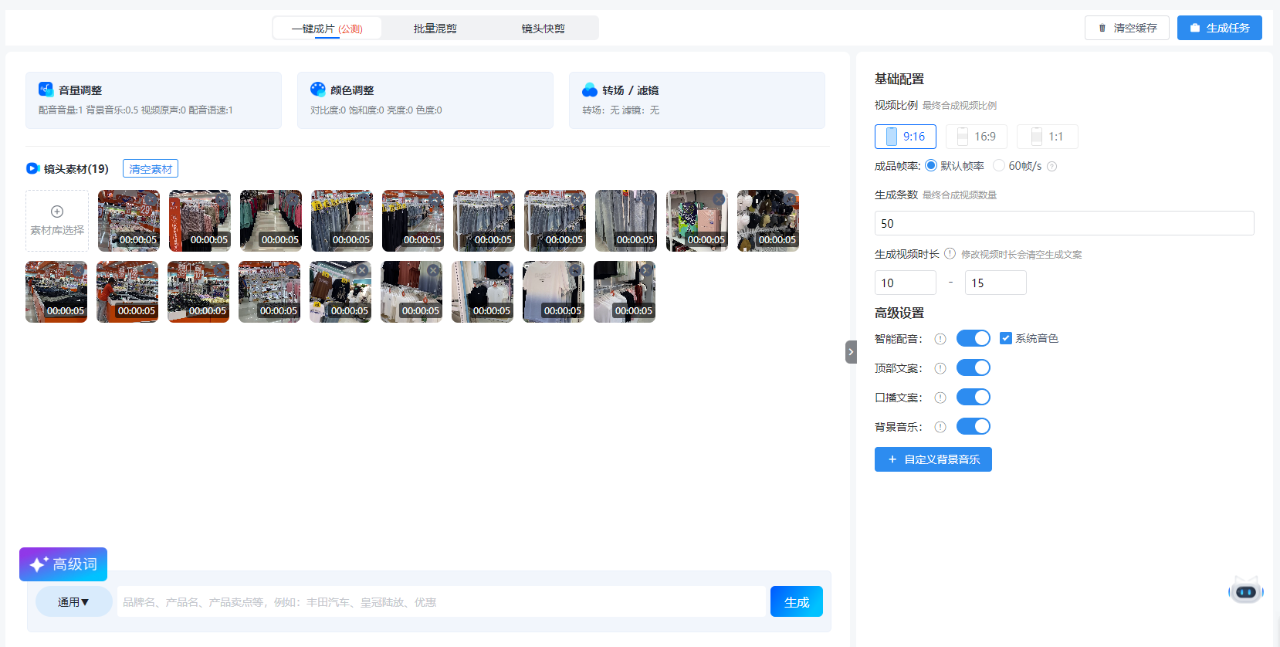Click the 生成条数 input field

(1064, 223)
